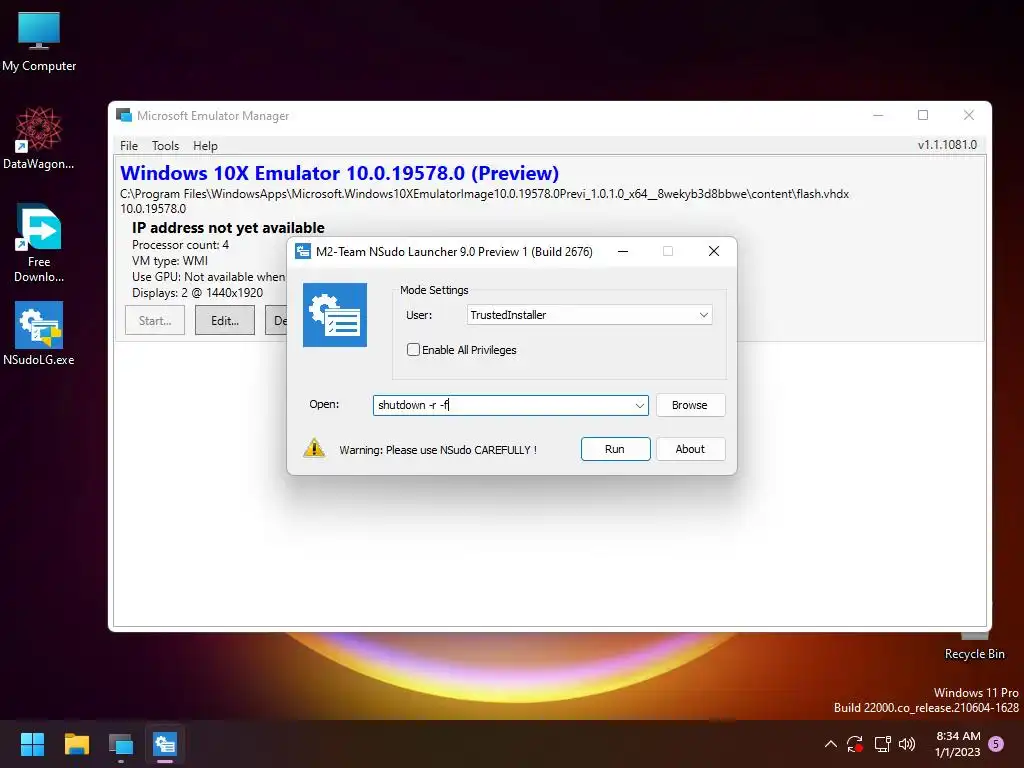Select the NSudoLG.exe desktop icon

point(39,333)
